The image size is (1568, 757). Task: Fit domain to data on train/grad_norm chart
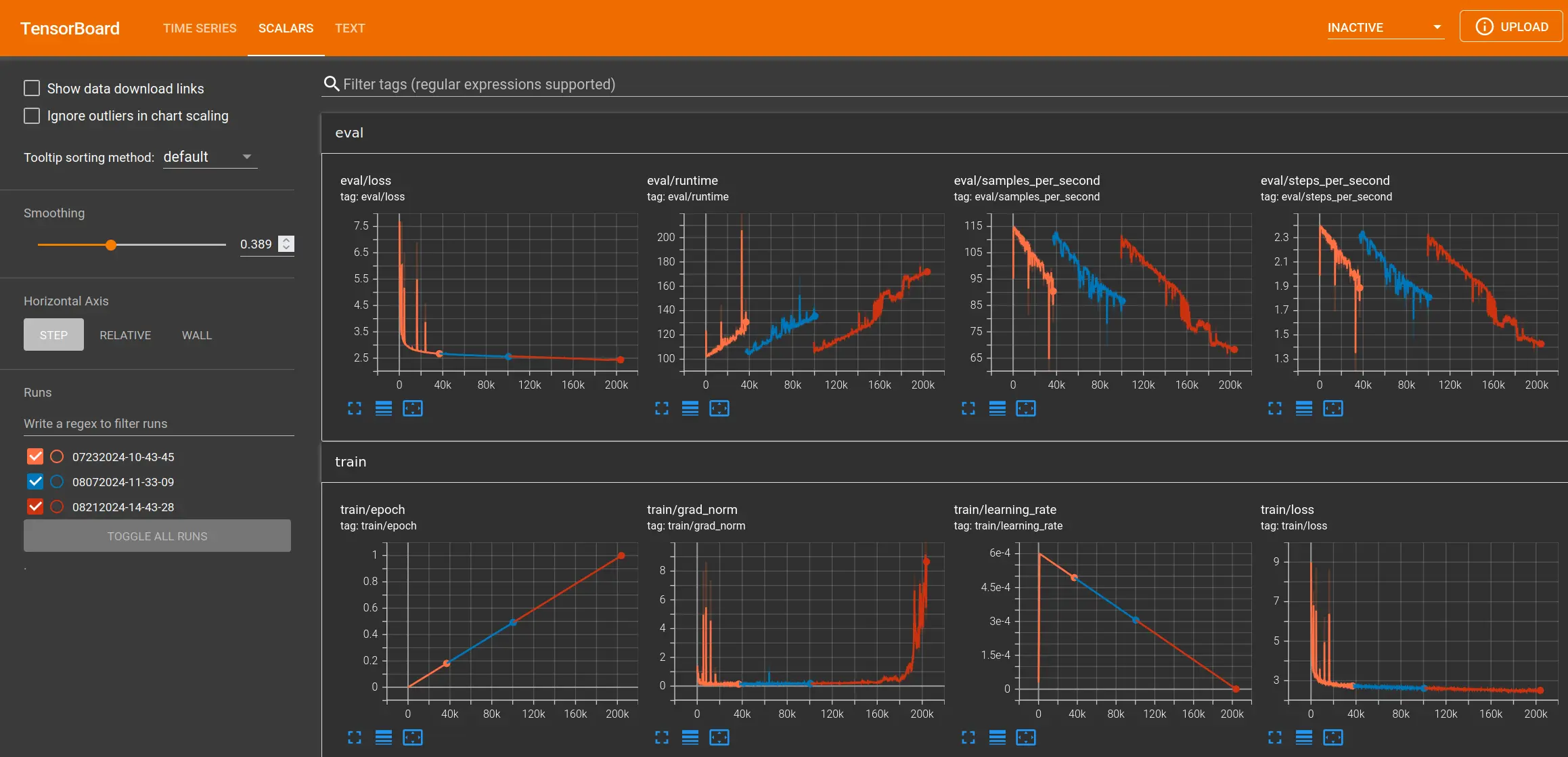click(x=719, y=737)
